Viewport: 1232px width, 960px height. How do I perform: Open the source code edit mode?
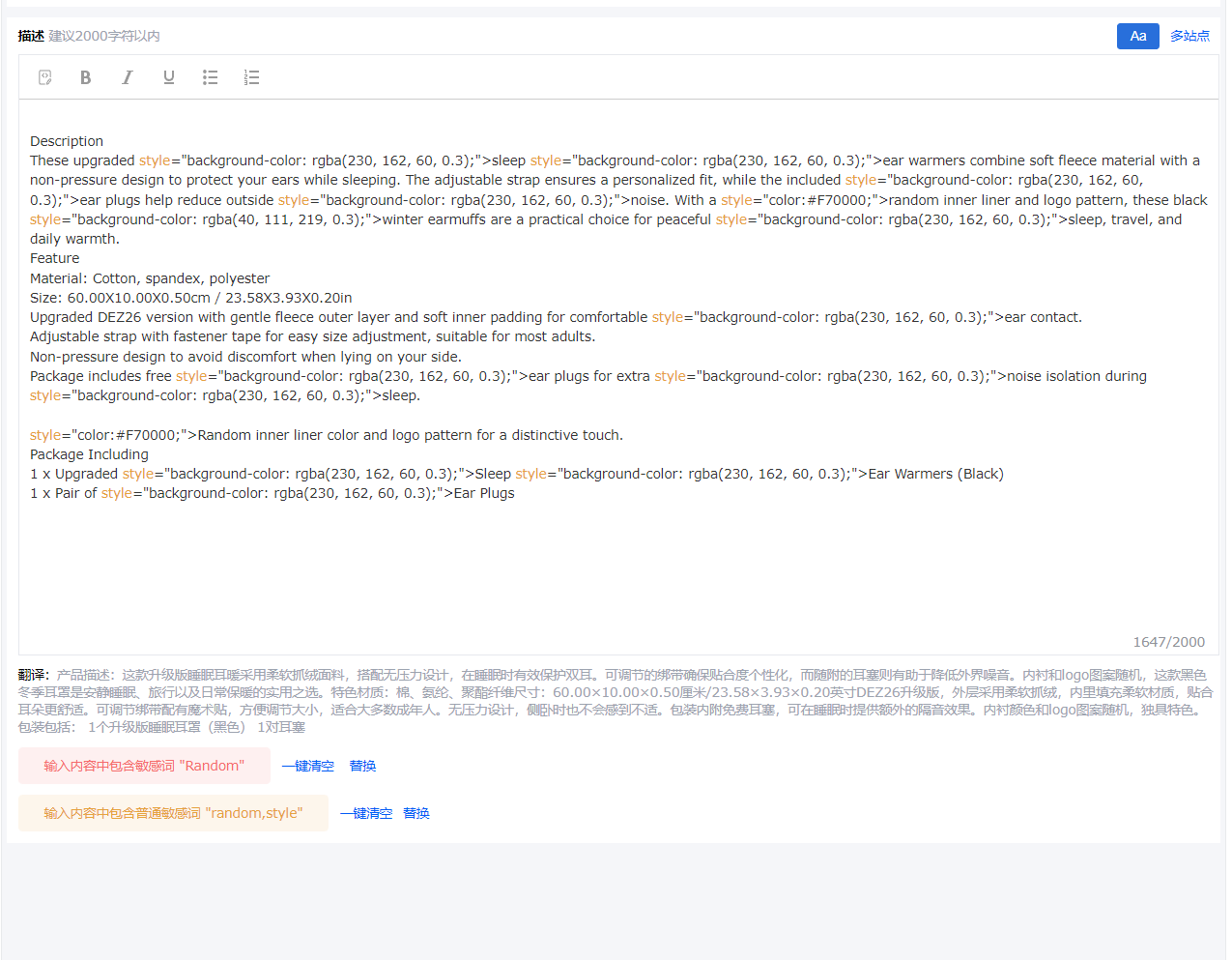point(44,77)
